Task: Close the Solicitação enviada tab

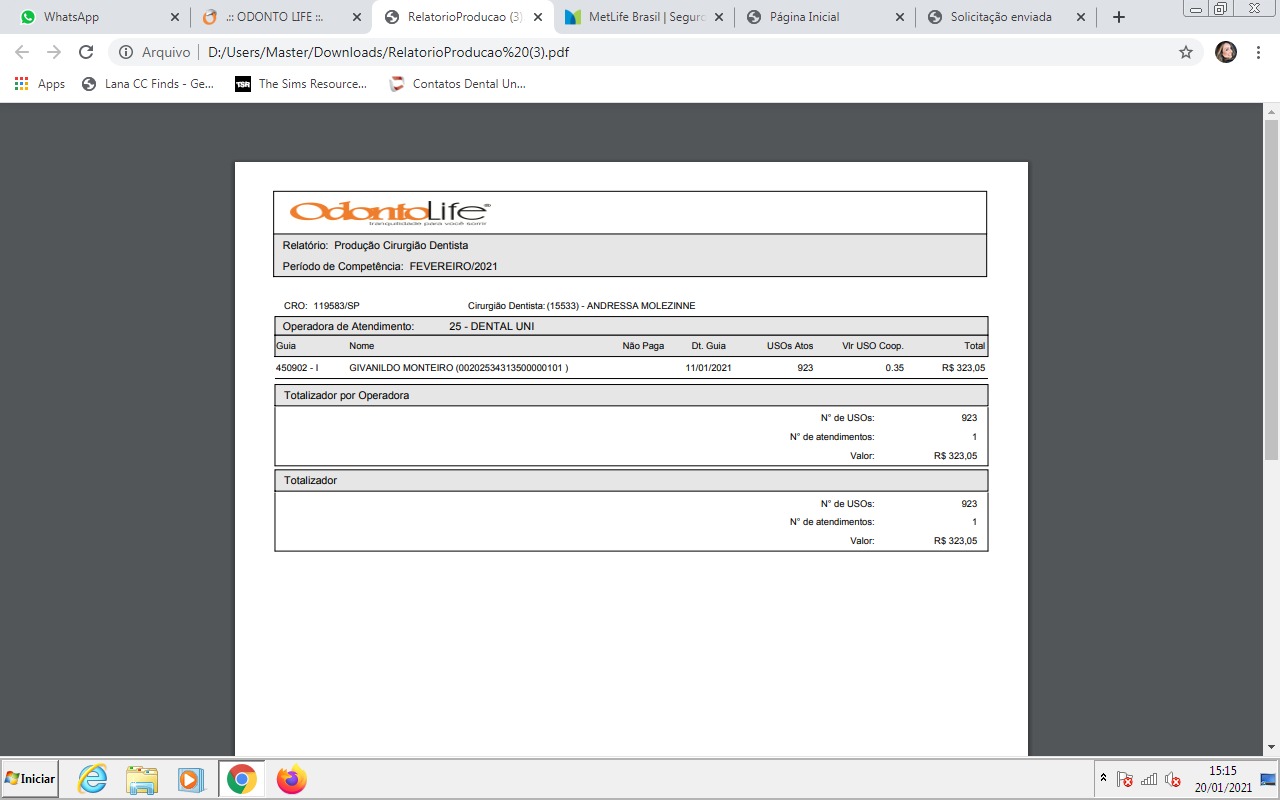Action: click(x=1082, y=17)
